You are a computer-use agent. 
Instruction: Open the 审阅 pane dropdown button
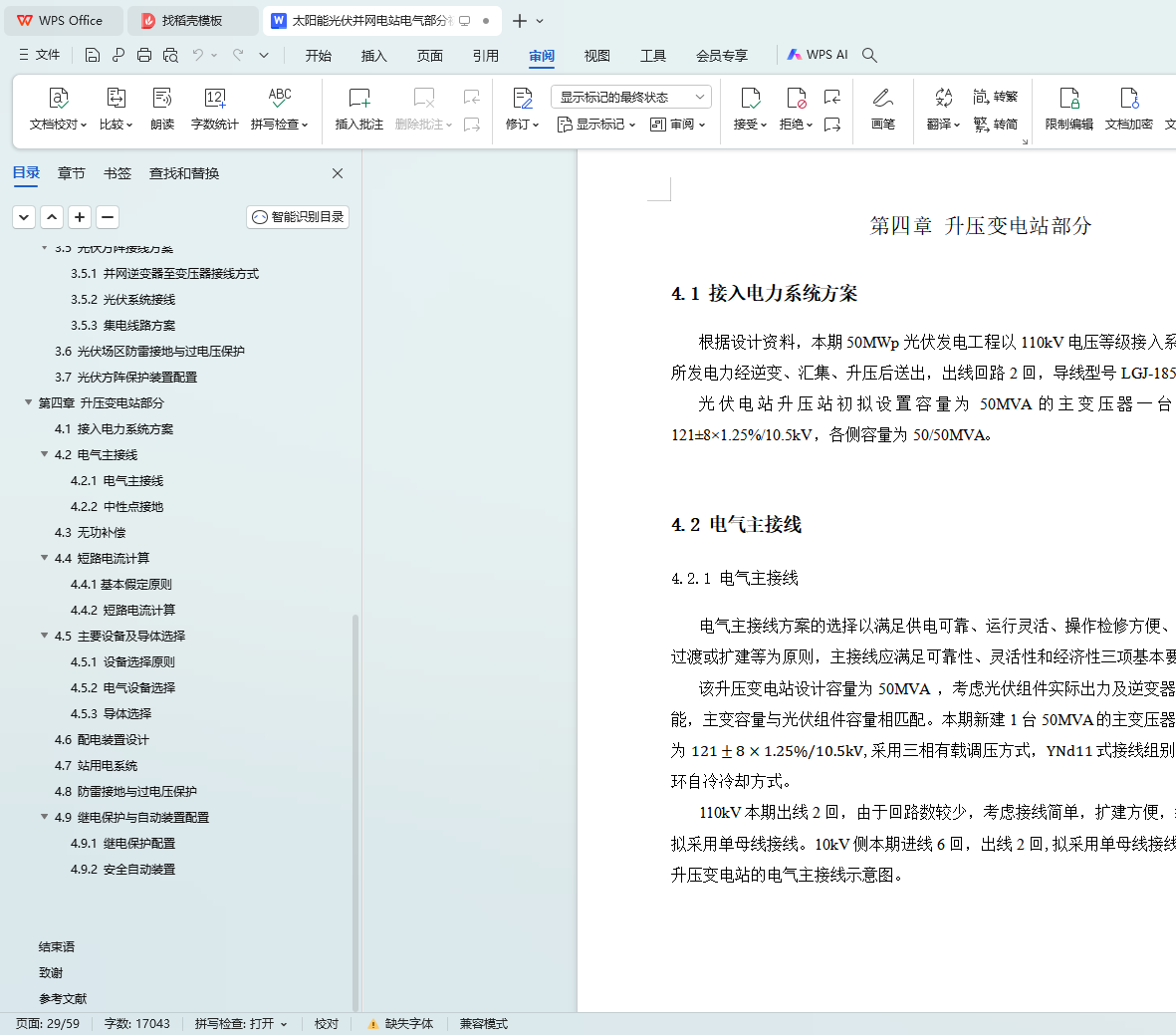677,124
